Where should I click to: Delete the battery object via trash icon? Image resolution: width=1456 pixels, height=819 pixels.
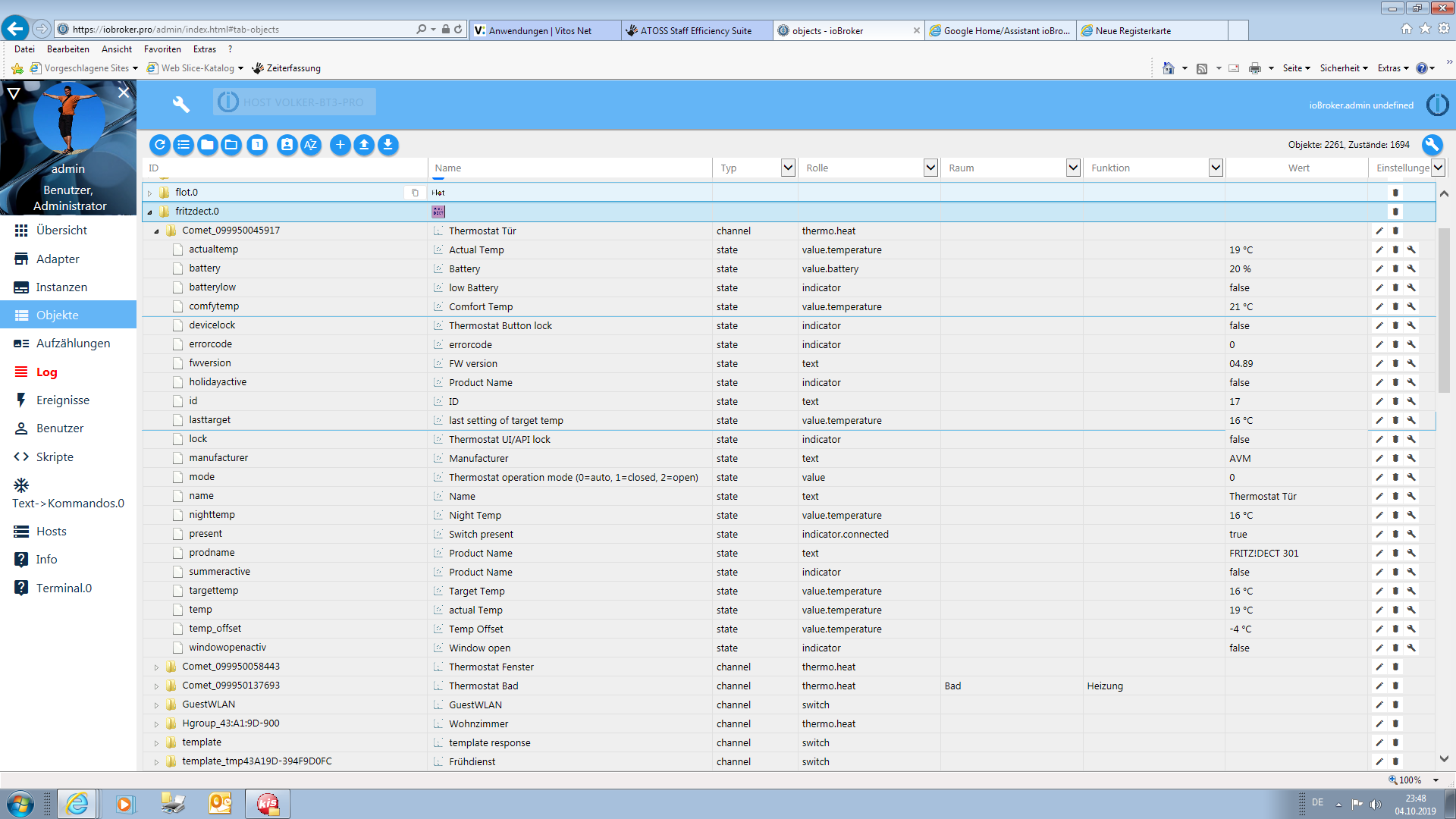(x=1395, y=268)
